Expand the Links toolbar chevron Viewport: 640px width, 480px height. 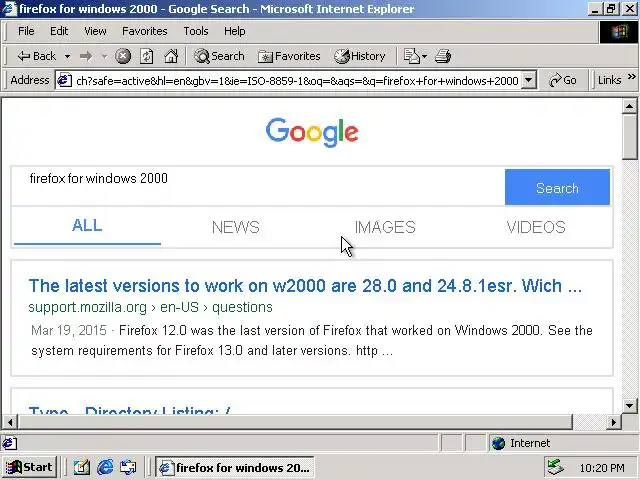pos(631,77)
